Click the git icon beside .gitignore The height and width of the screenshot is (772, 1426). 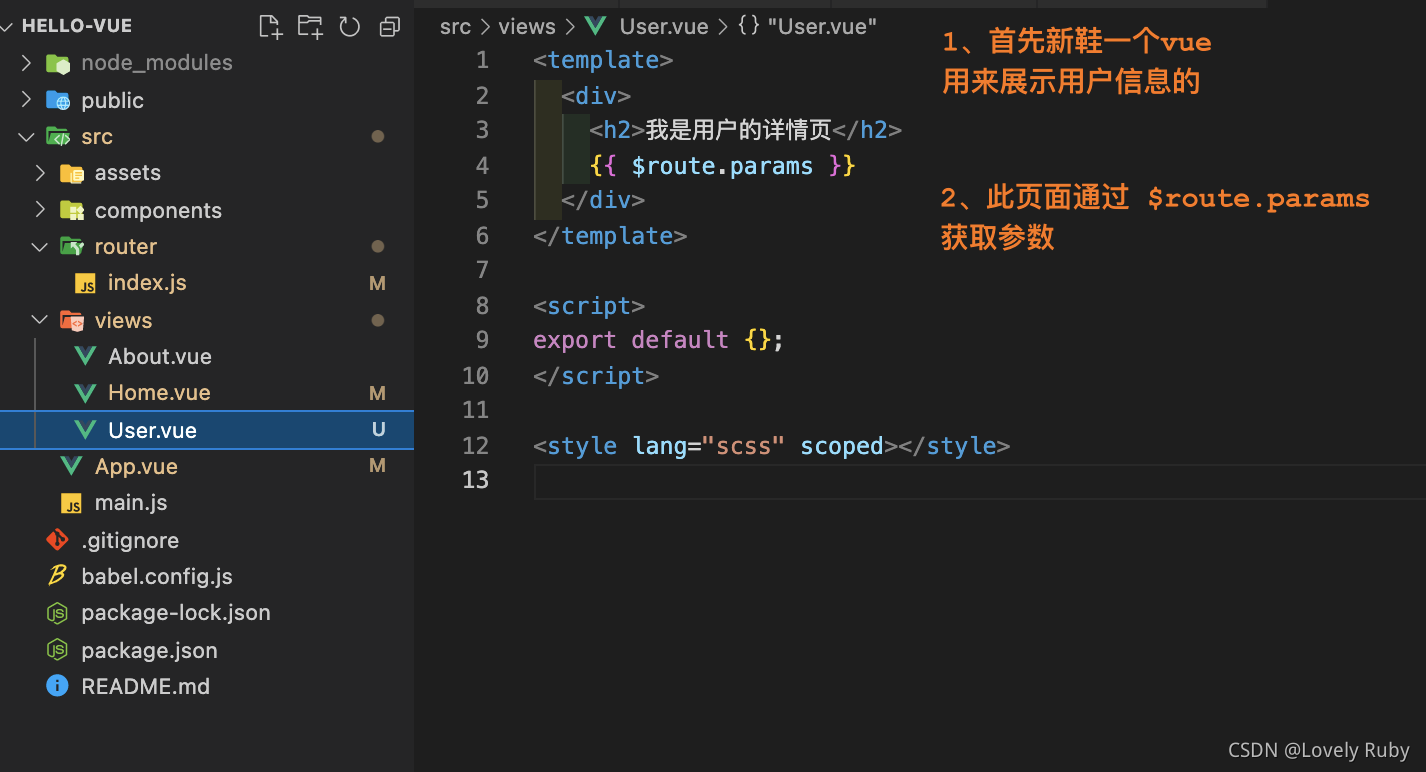tap(58, 540)
